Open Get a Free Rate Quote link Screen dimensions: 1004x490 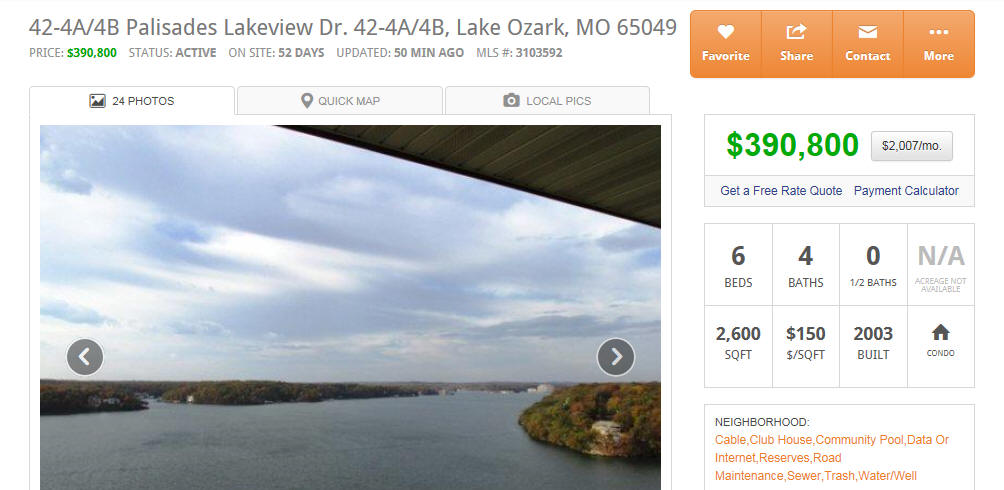point(781,191)
